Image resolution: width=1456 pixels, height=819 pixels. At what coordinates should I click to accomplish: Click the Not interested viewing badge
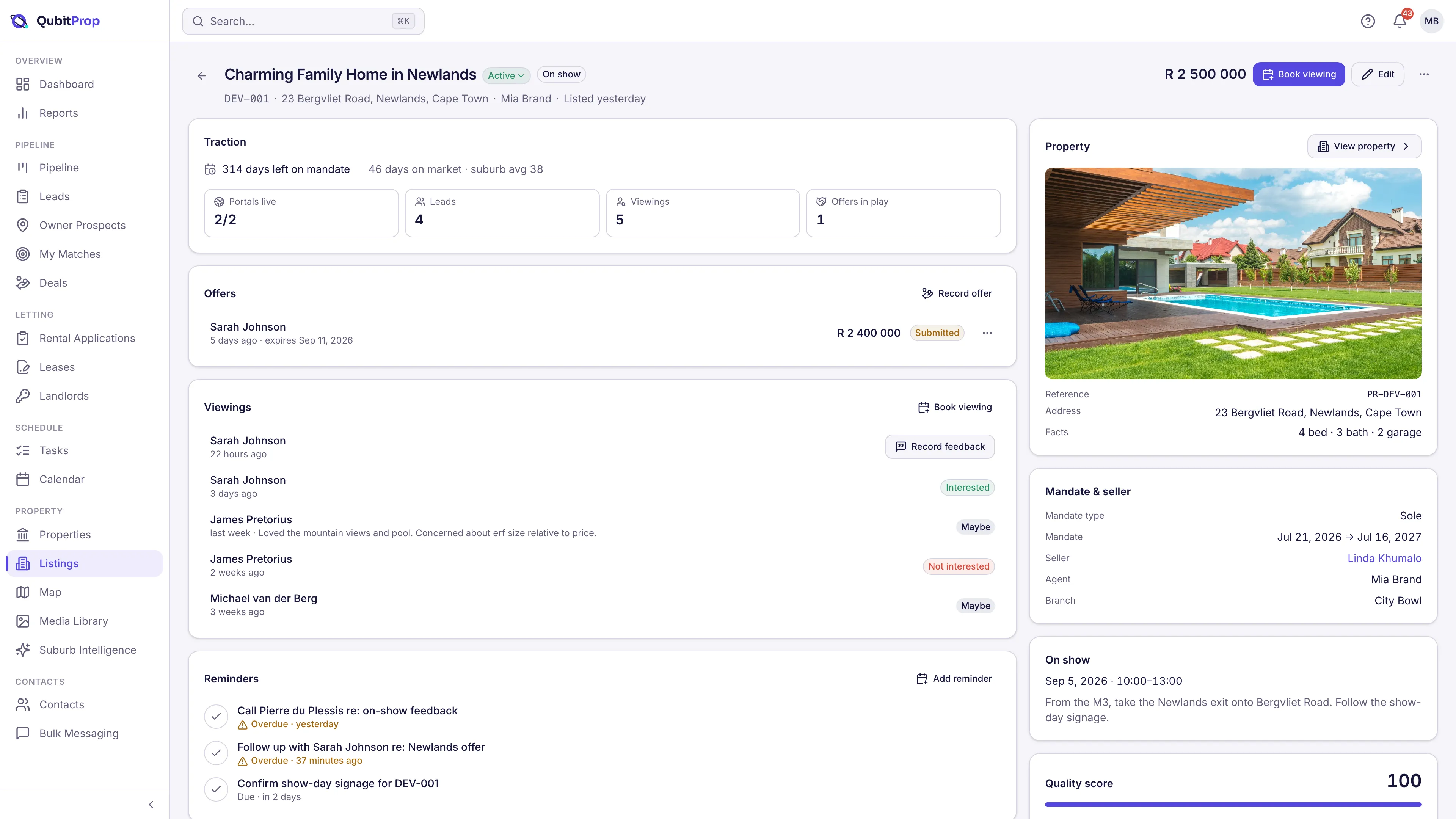(959, 566)
